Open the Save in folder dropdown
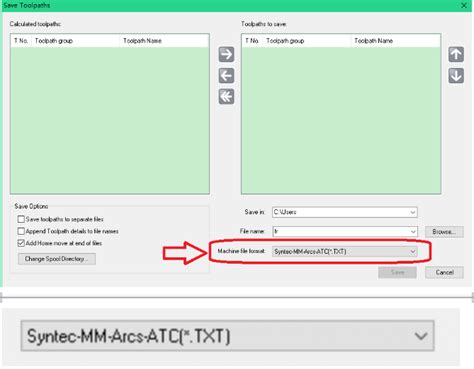 click(x=413, y=212)
